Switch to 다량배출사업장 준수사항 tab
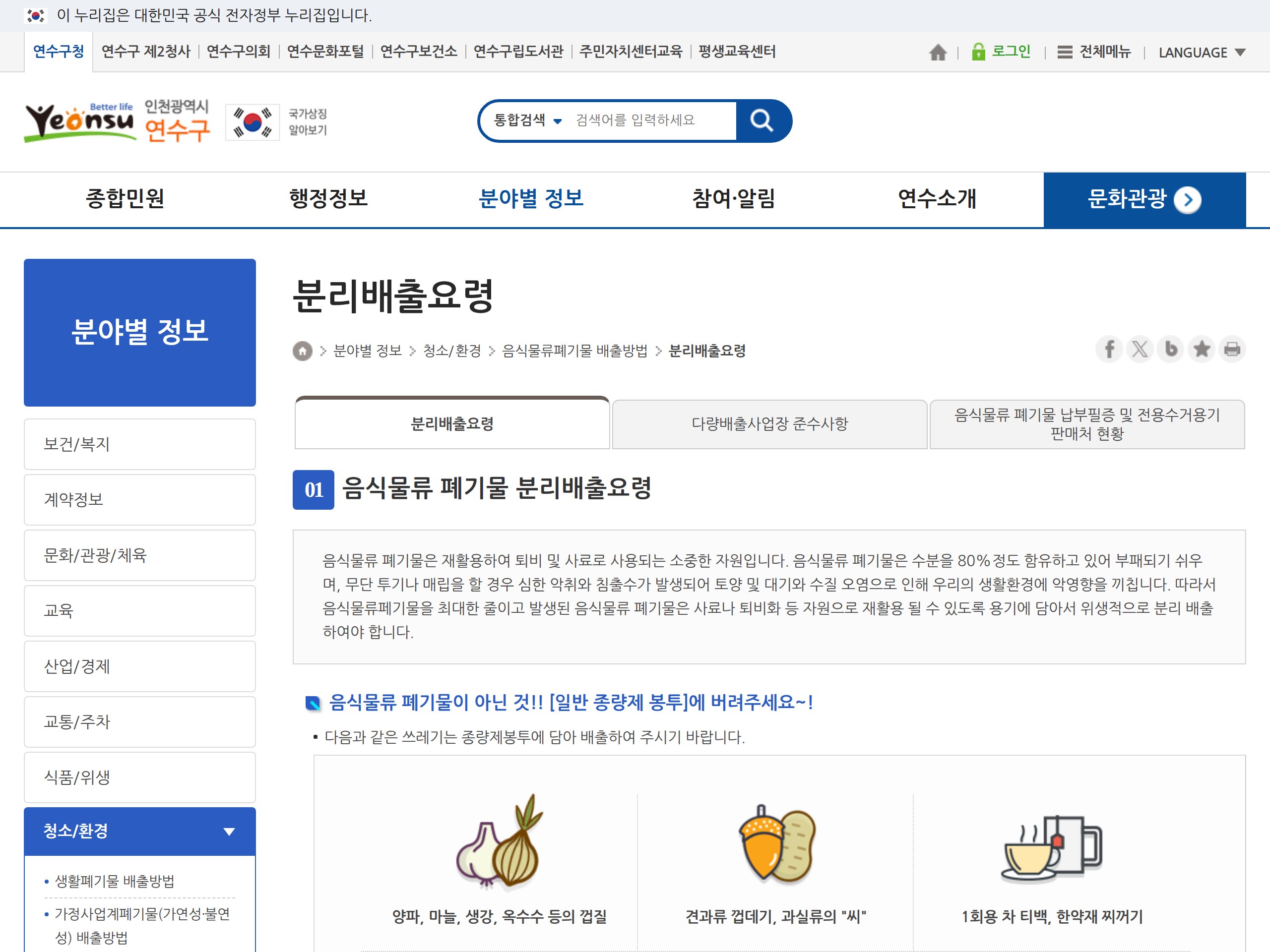 tap(769, 423)
